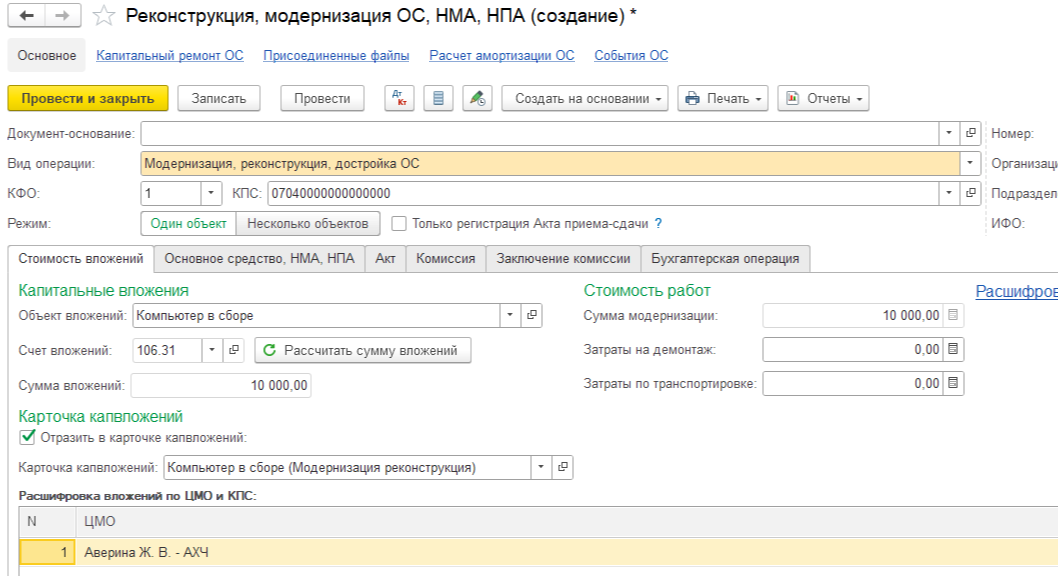Open the КФО dropdown list
Screen dimensions: 1058x576
click(x=211, y=194)
